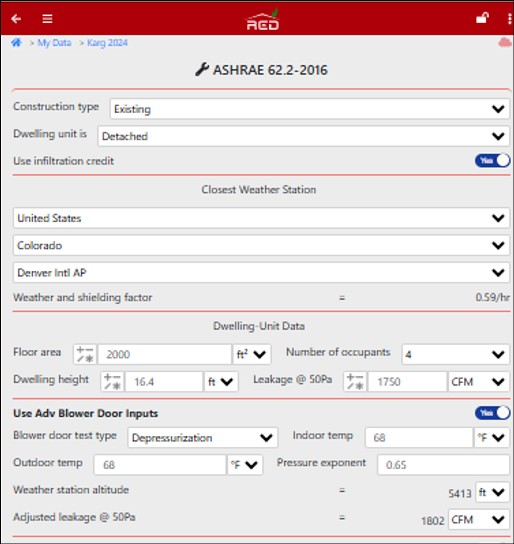Change leakage unit CFM dropdown
Image resolution: width=514 pixels, height=544 pixels.
coord(479,382)
